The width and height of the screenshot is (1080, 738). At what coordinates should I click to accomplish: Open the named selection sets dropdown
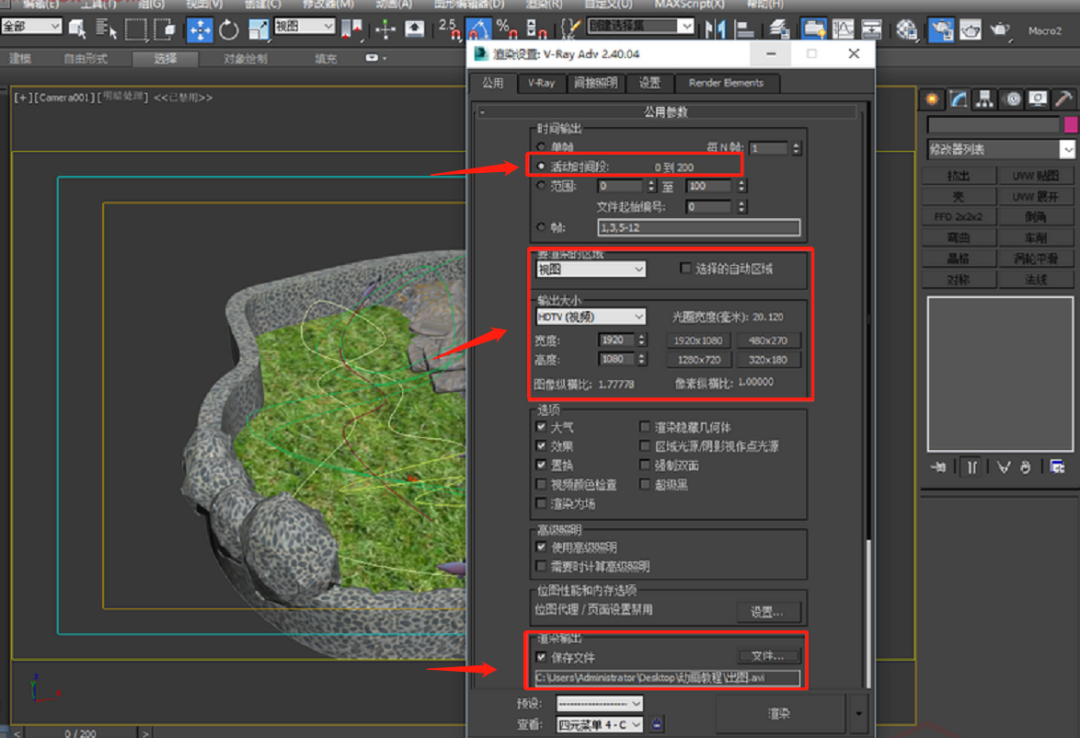641,26
